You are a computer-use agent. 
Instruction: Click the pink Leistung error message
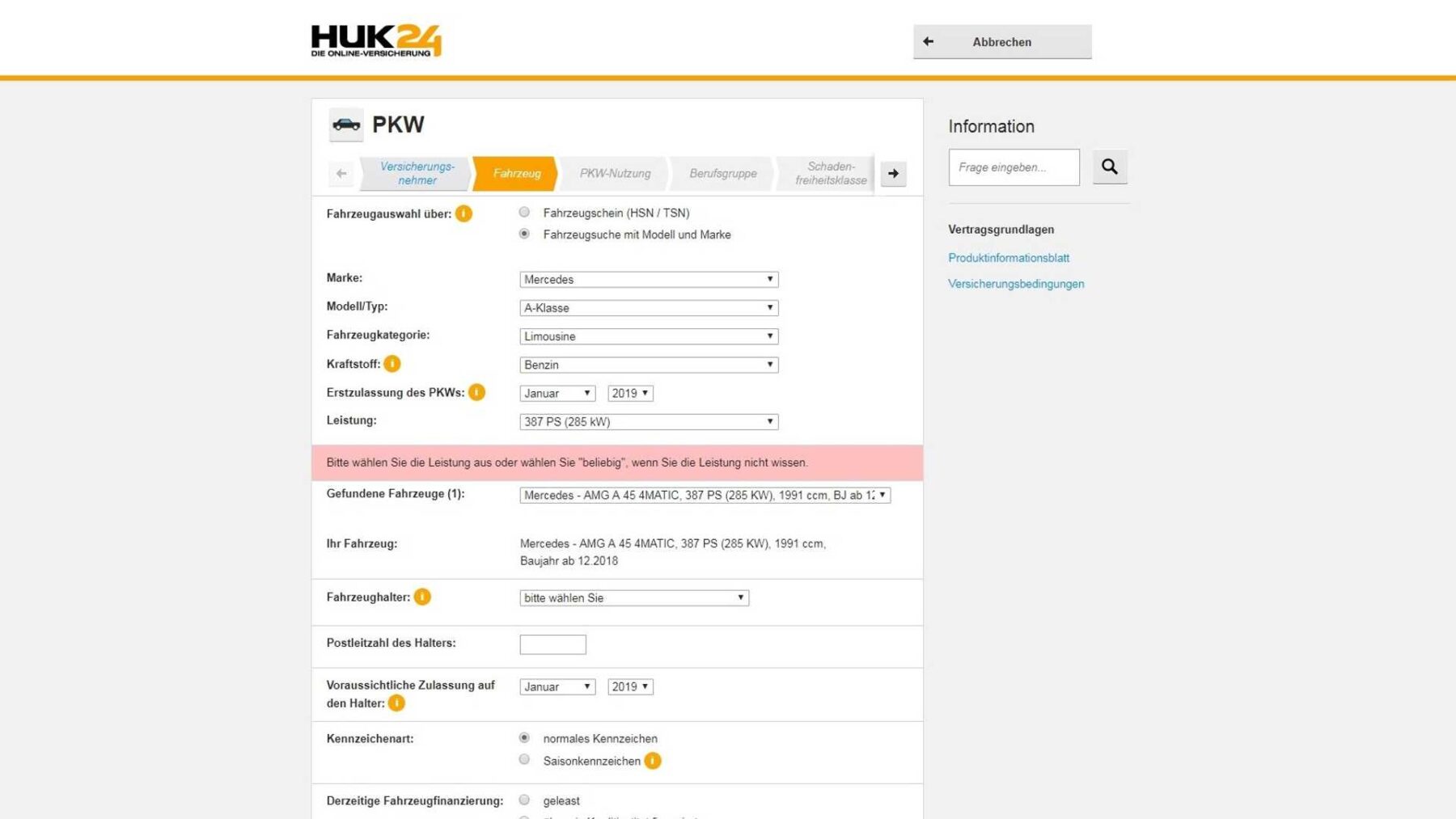617,462
